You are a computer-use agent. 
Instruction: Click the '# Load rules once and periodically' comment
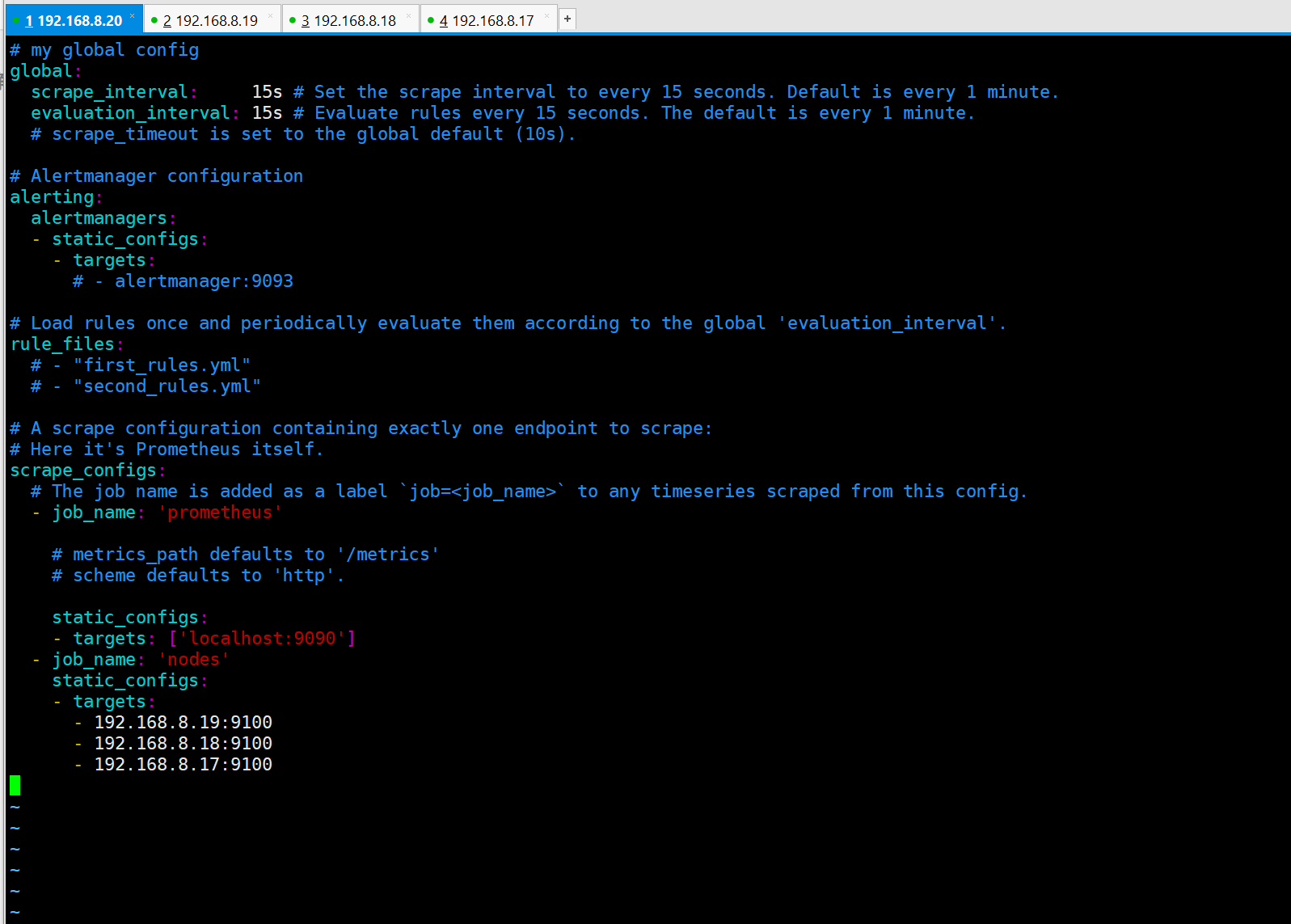tap(508, 323)
